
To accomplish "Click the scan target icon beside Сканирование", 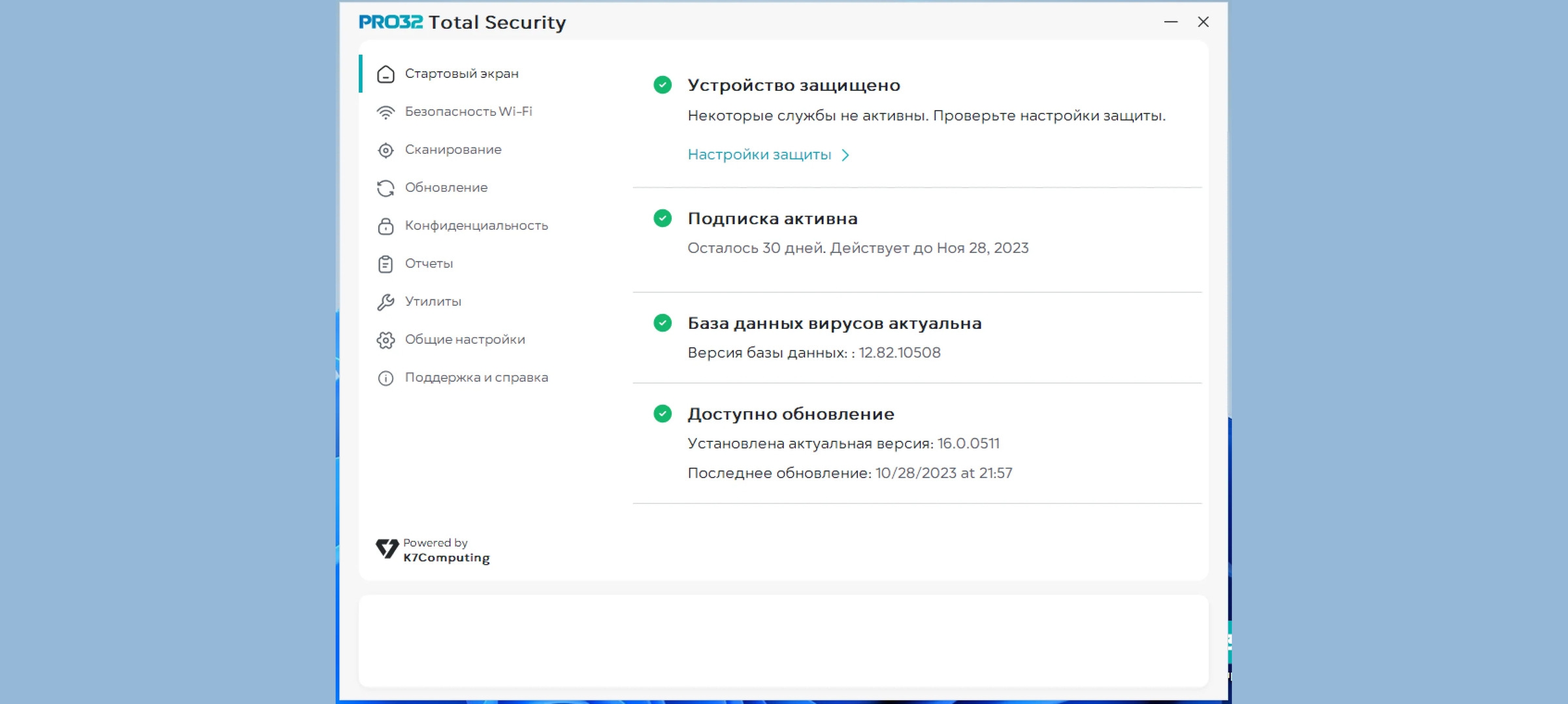I will 385,150.
